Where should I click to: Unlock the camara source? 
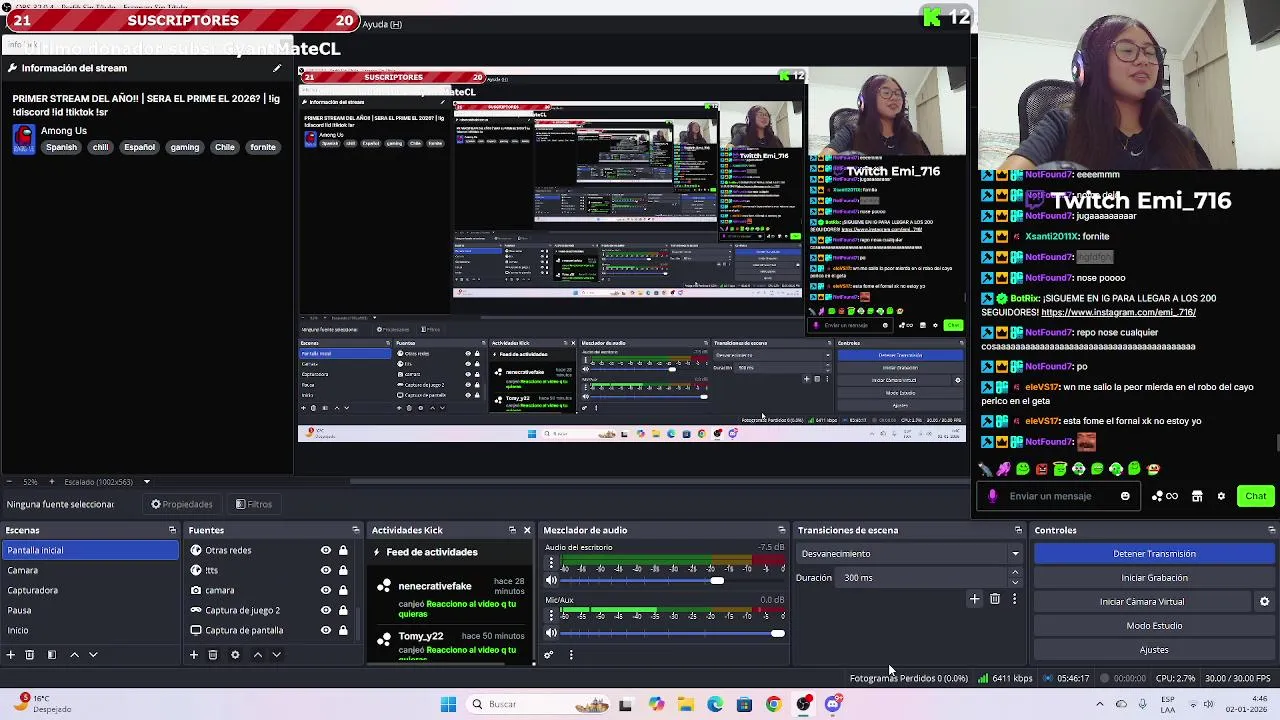[x=343, y=590]
